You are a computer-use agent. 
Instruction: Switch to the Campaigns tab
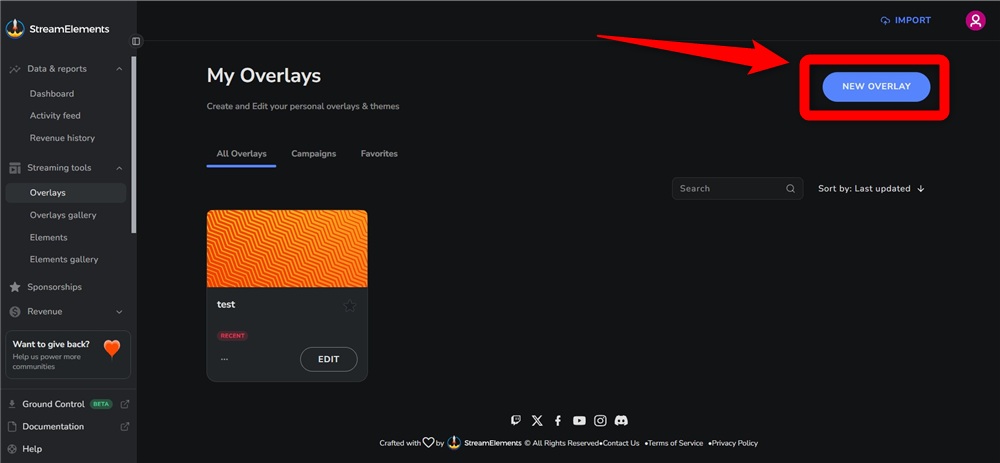[x=314, y=154]
